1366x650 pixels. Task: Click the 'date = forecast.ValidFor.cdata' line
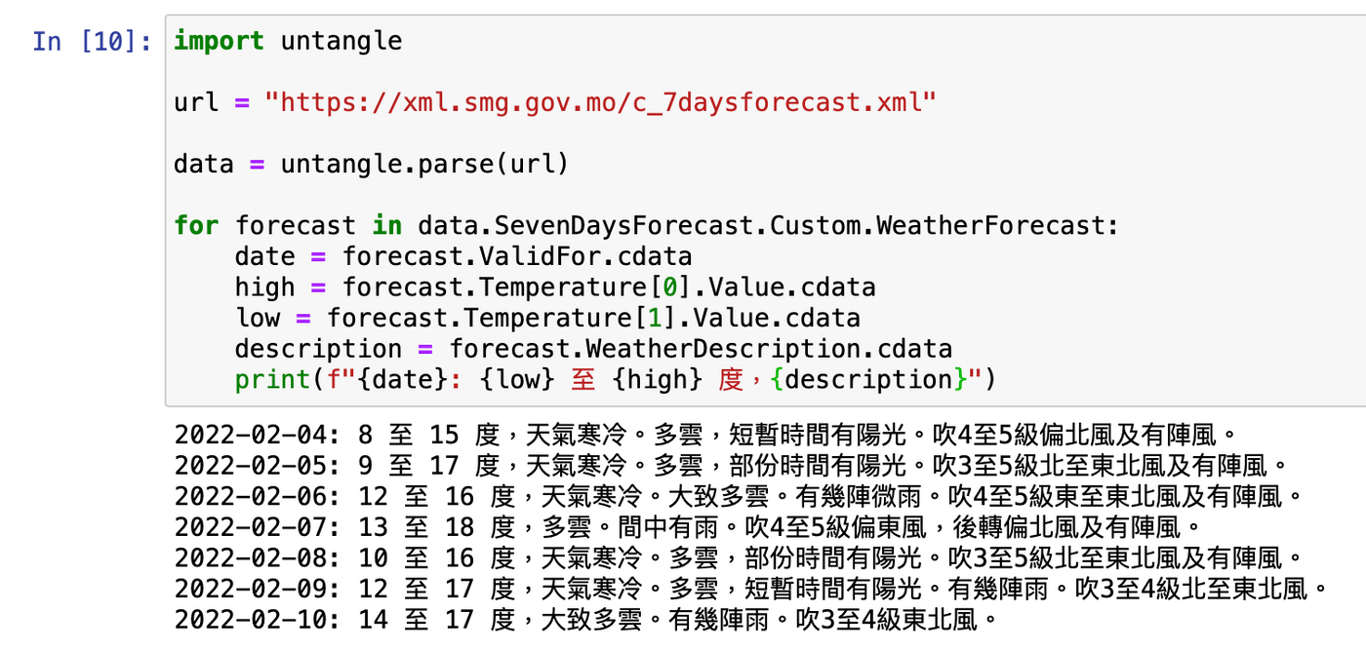pos(464,257)
